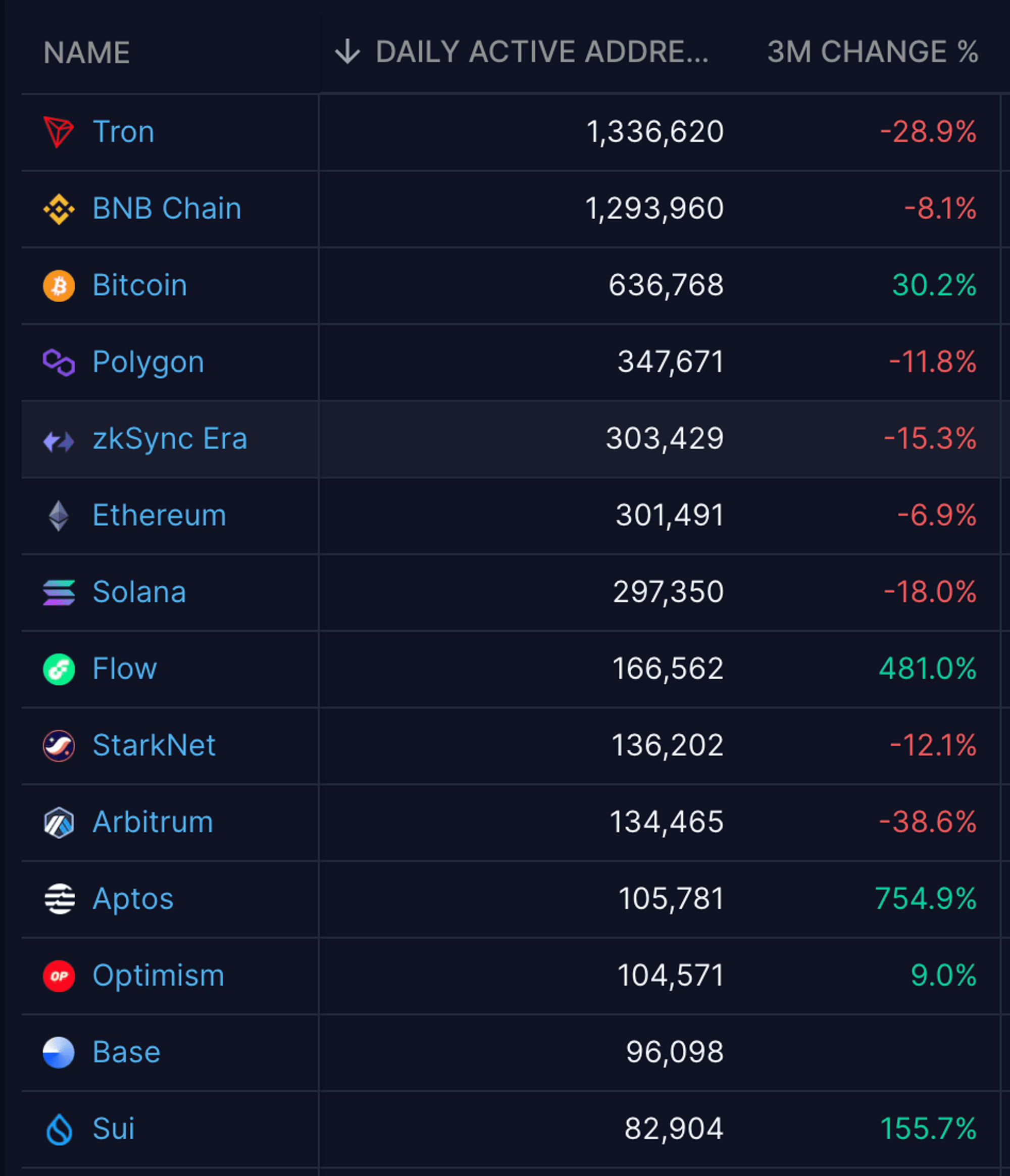Viewport: 1010px width, 1176px height.
Task: Sort by the 3M Change % column
Action: click(872, 52)
